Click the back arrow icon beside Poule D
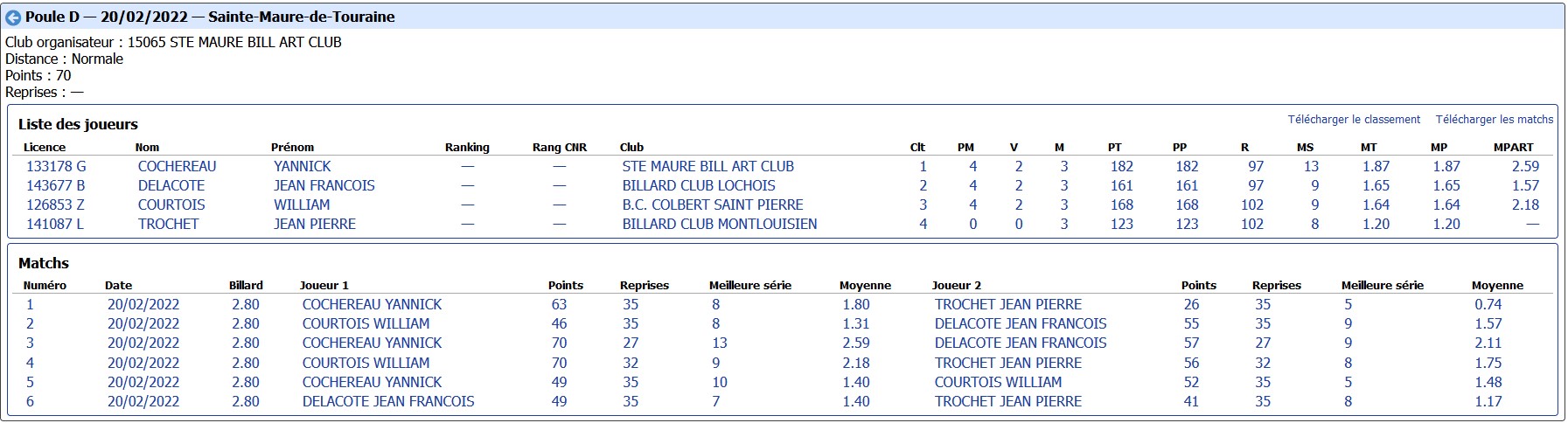This screenshot has height=423, width=1568. pos(13,17)
